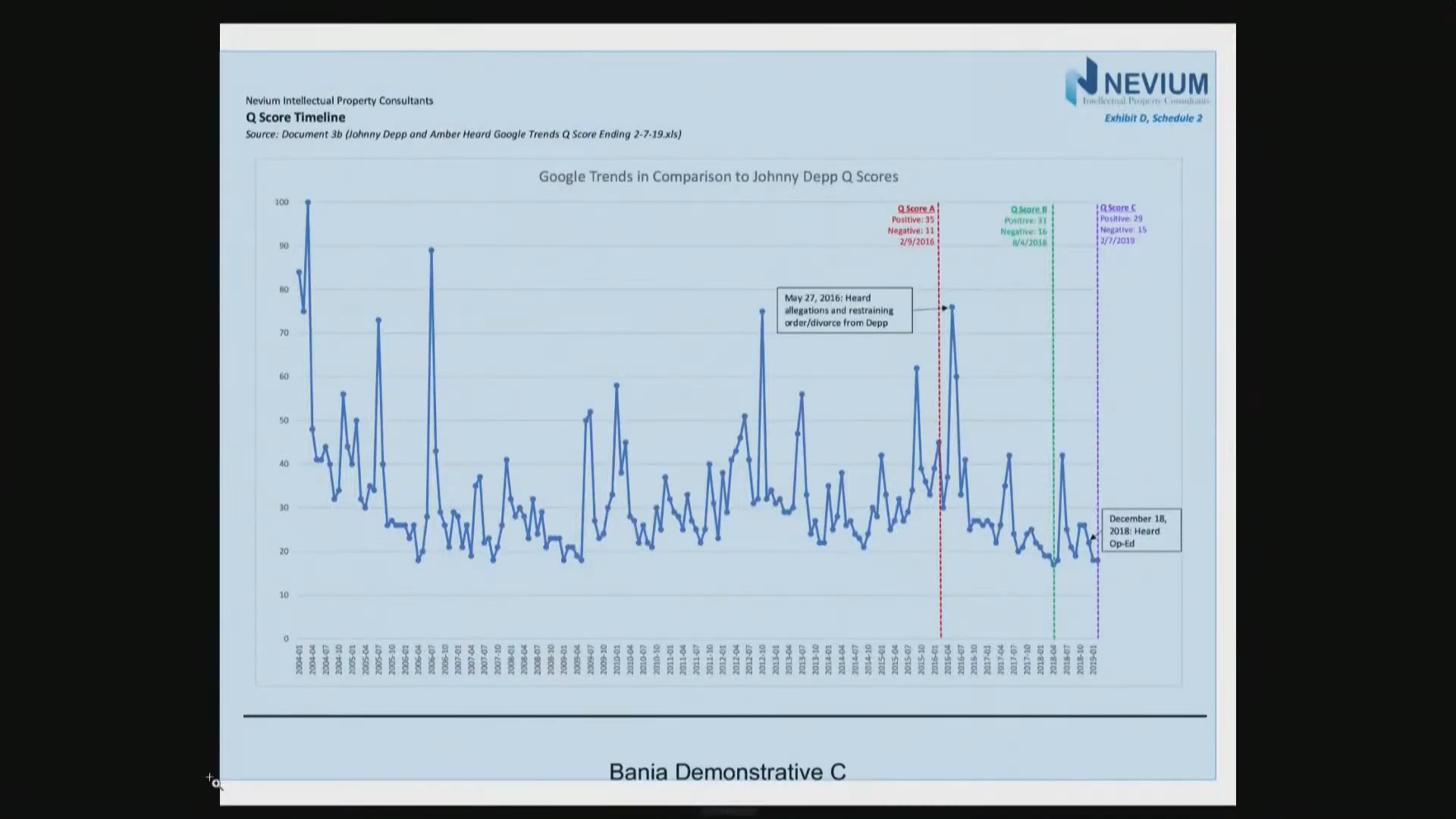Click the chart title 'Google Trends in Comparison to Johnny Depp Q Scores'
Viewport: 1456px width, 819px height.
coord(718,177)
